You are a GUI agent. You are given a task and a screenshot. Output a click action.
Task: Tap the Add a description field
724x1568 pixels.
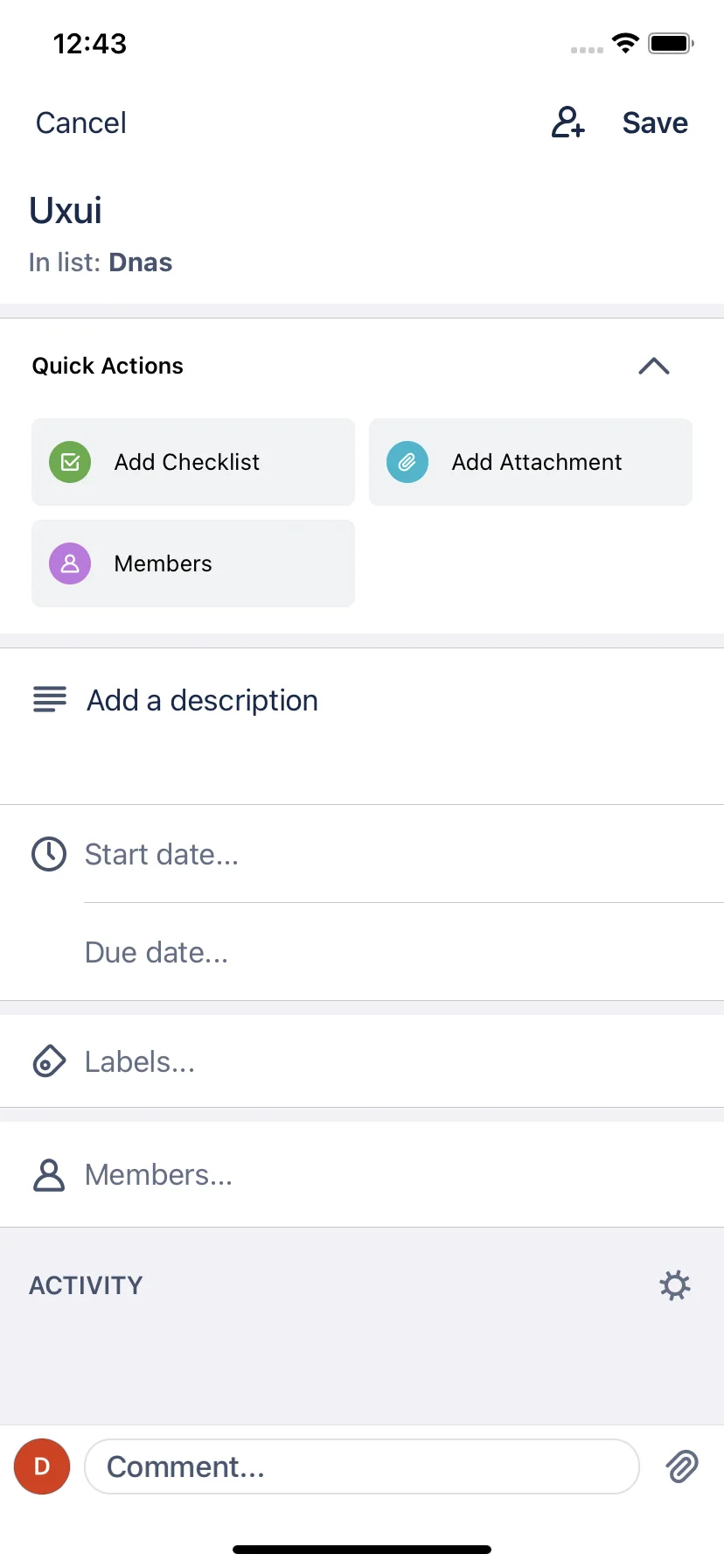pyautogui.click(x=362, y=726)
